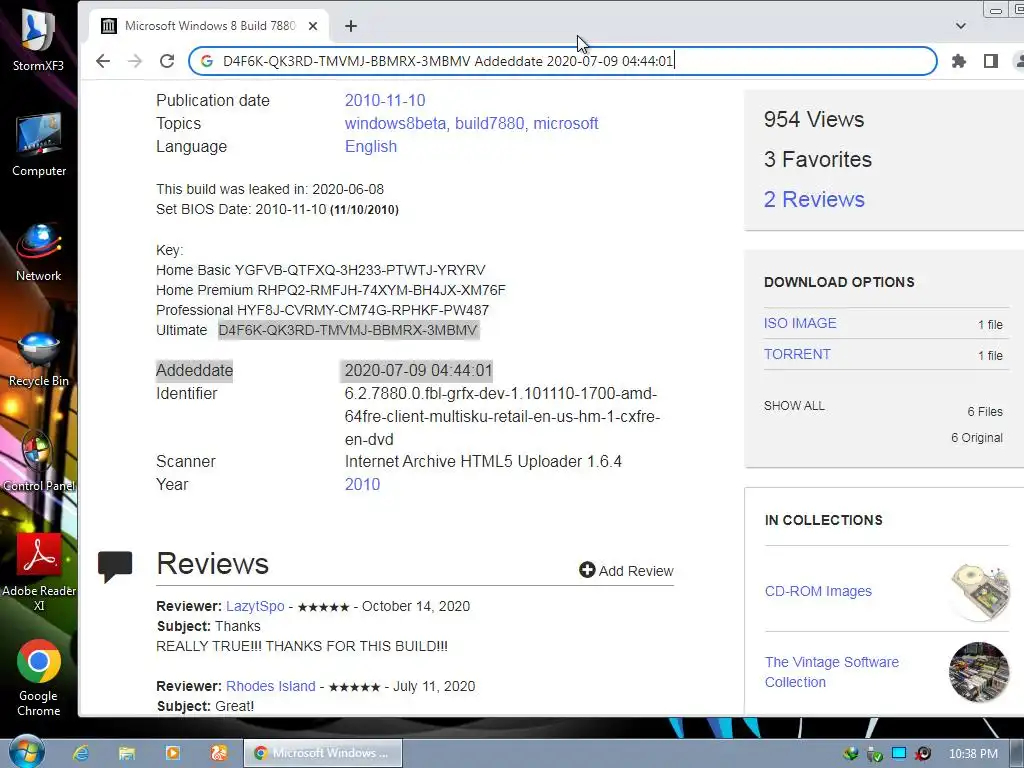Open the Chrome extensions puzzle icon
1024x768 pixels.
pyautogui.click(x=958, y=61)
